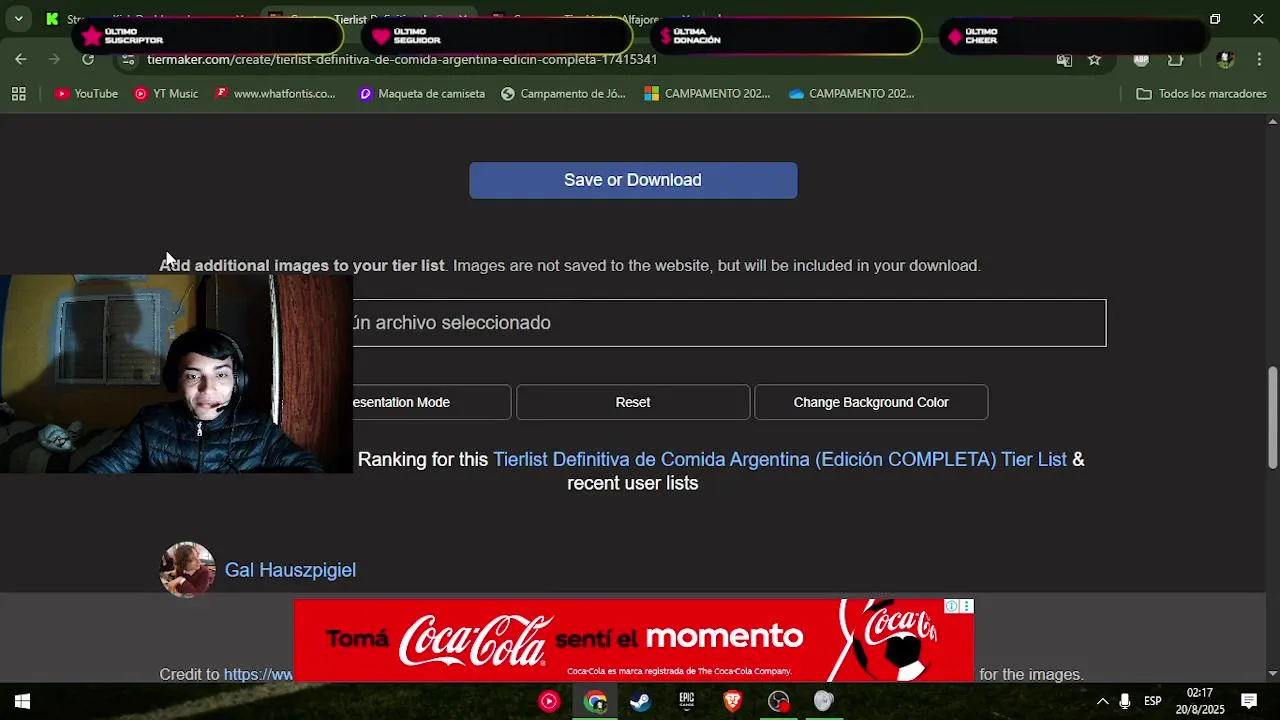Enable Presentation Mode
Viewport: 1280px width, 720px height.
tap(431, 402)
